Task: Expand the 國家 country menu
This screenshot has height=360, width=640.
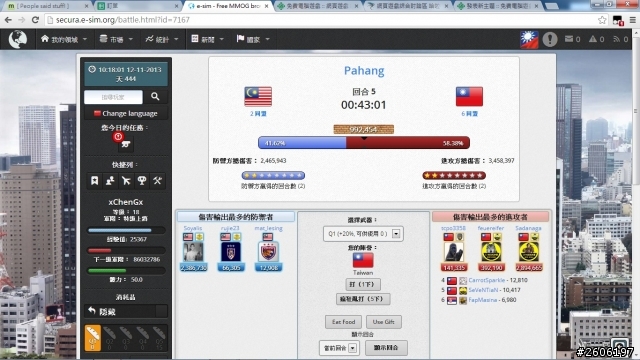Action: (x=253, y=39)
